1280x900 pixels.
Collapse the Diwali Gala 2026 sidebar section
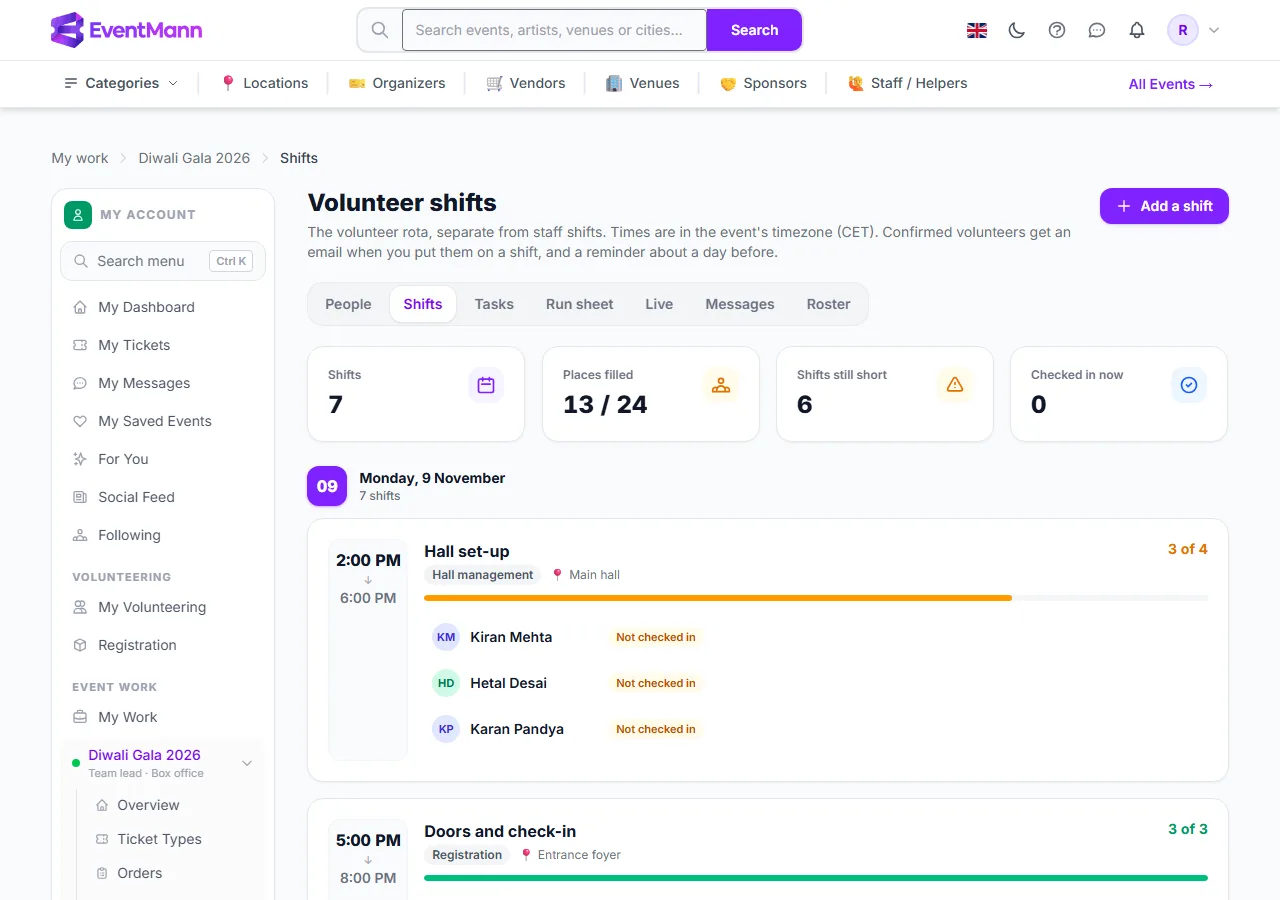pos(247,763)
